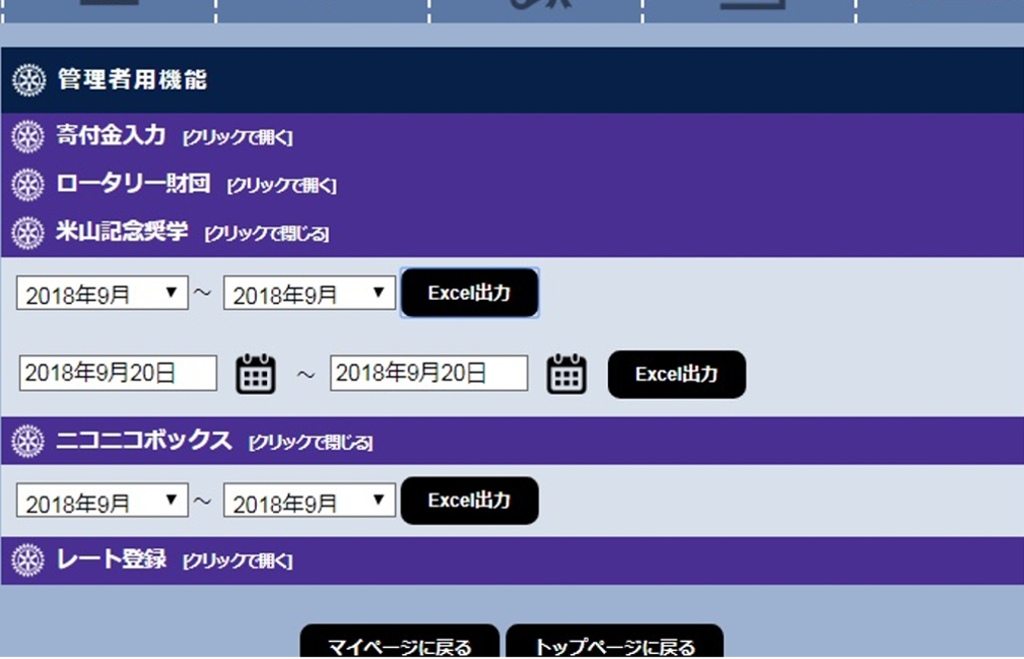Screen dimensions: 1024x659
Task: Open the end month dropdown under 米山記念奨学
Action: point(309,294)
